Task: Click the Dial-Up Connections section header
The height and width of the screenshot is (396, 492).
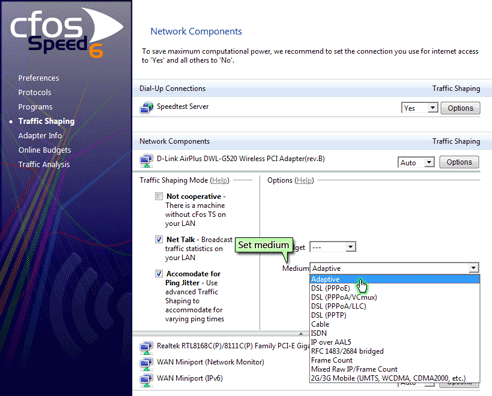Action: coord(172,88)
